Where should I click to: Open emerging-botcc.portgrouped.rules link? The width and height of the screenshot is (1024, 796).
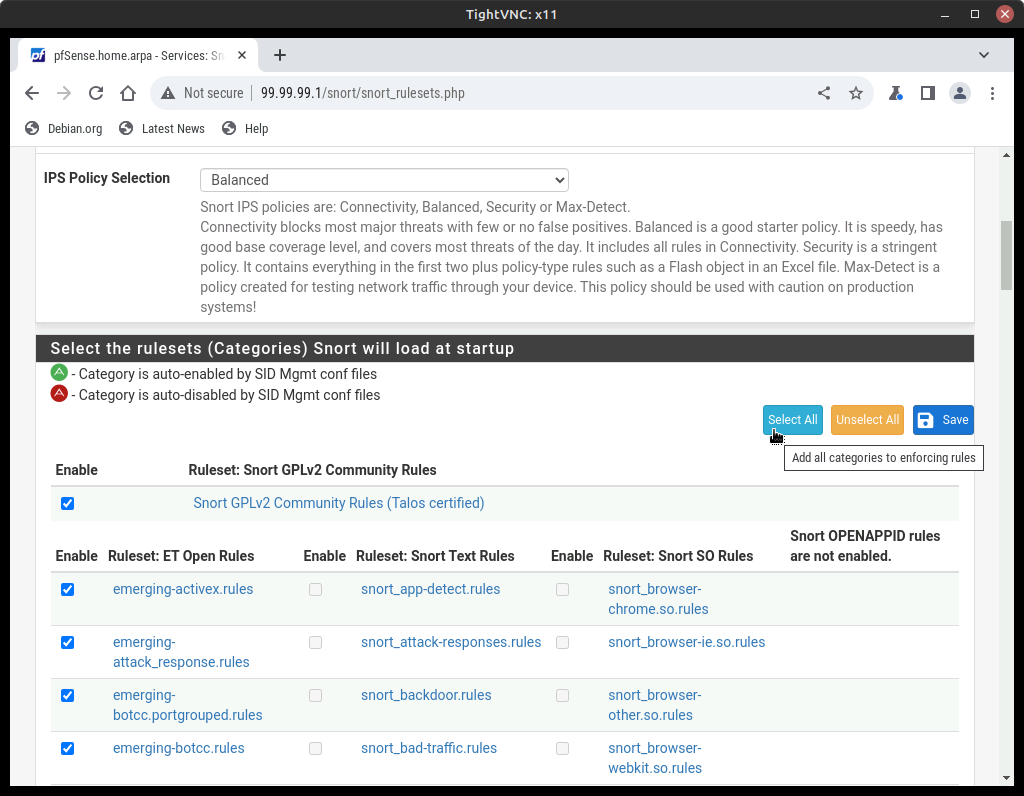[187, 705]
